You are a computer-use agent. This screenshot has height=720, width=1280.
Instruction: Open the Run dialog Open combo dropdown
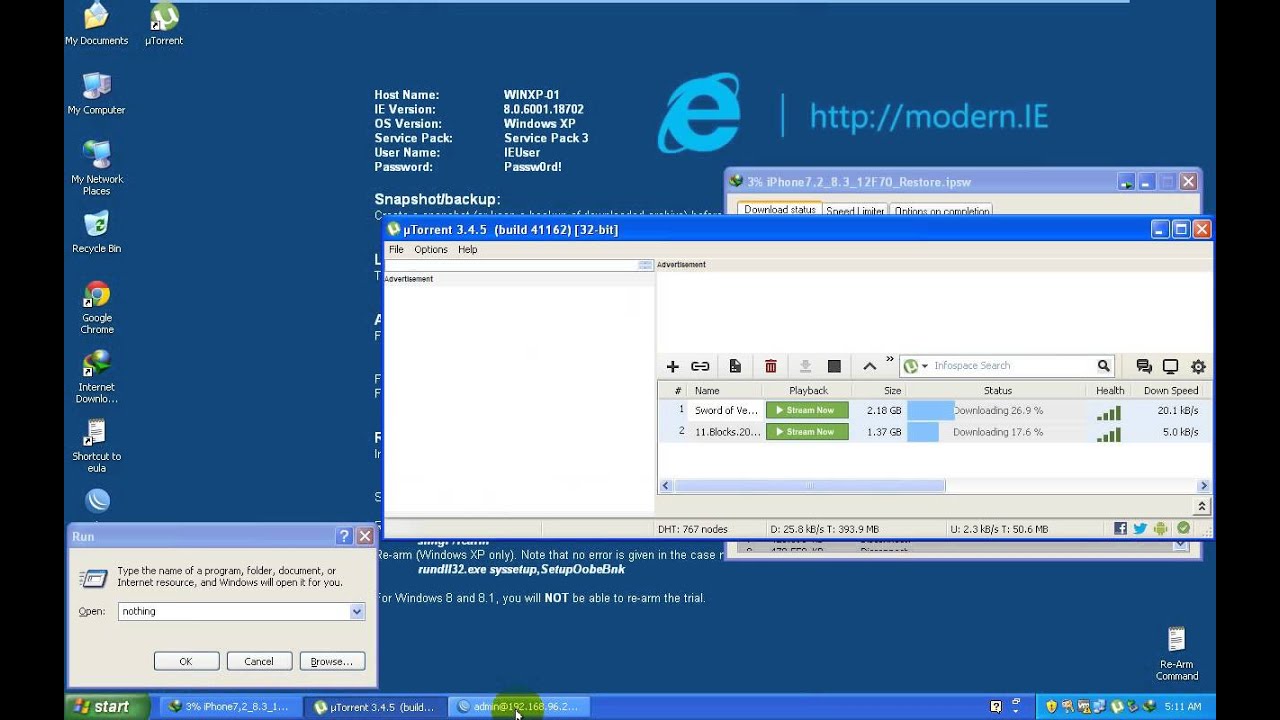356,611
